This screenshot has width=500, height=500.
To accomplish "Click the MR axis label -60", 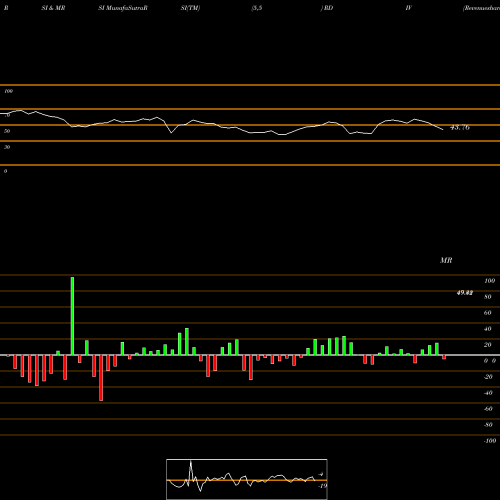I will click(488, 409).
